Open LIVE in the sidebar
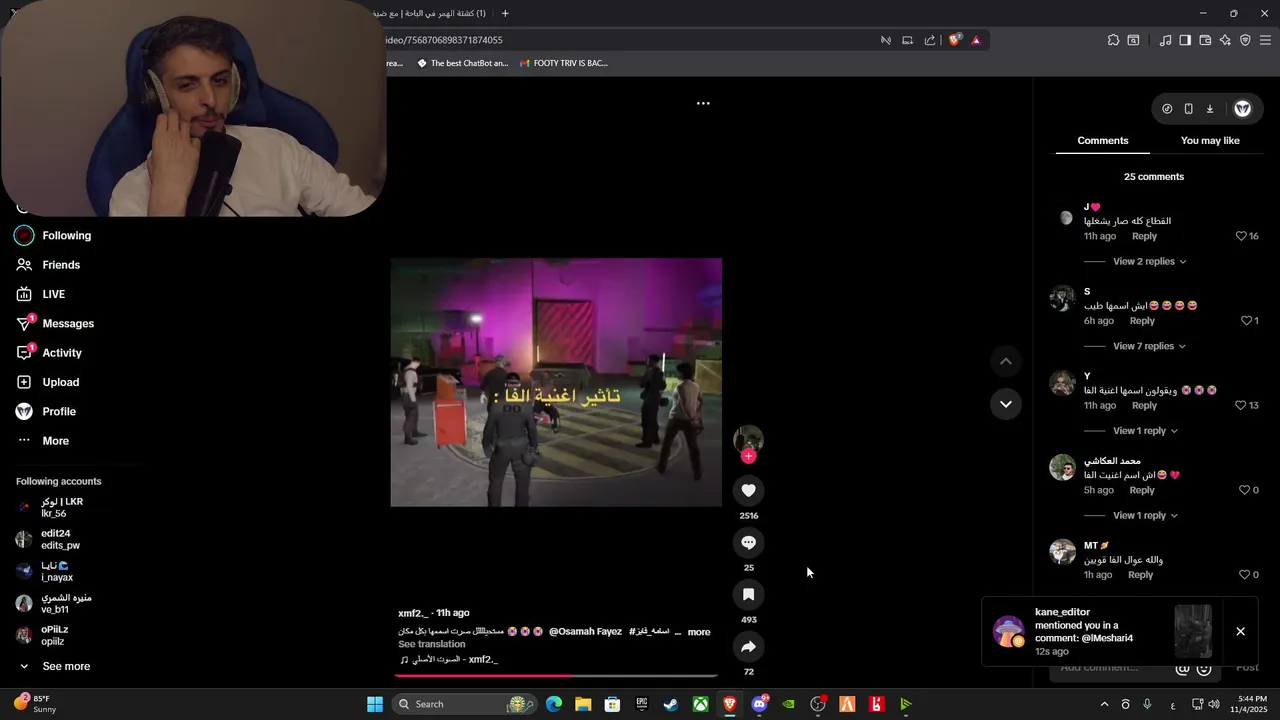Screen dimensions: 1280x720 pos(53,294)
